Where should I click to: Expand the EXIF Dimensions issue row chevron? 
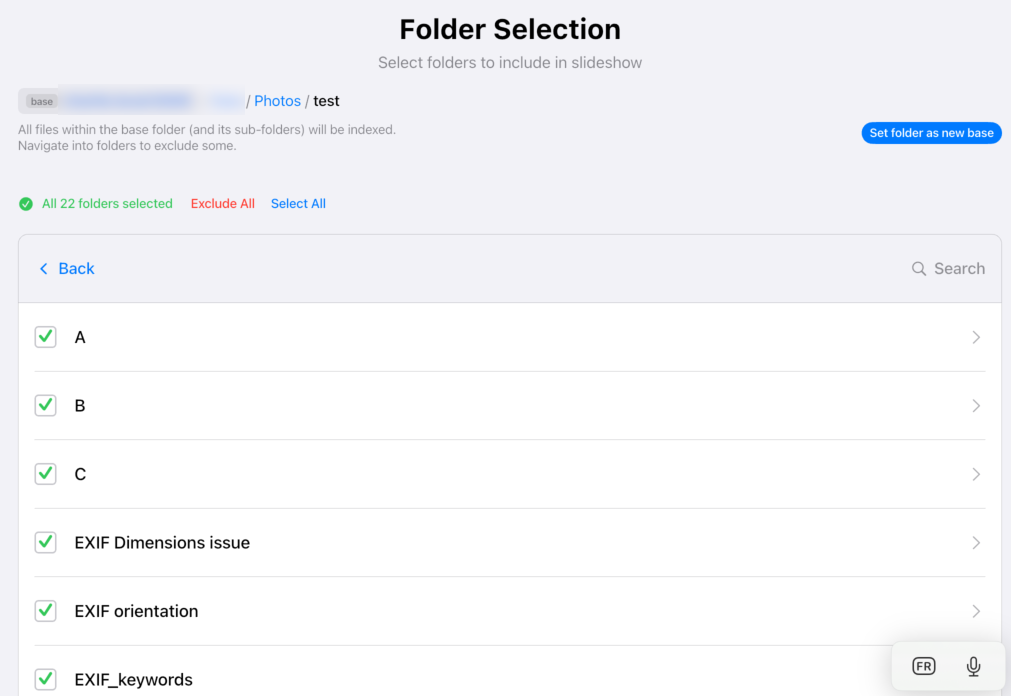[x=976, y=542]
